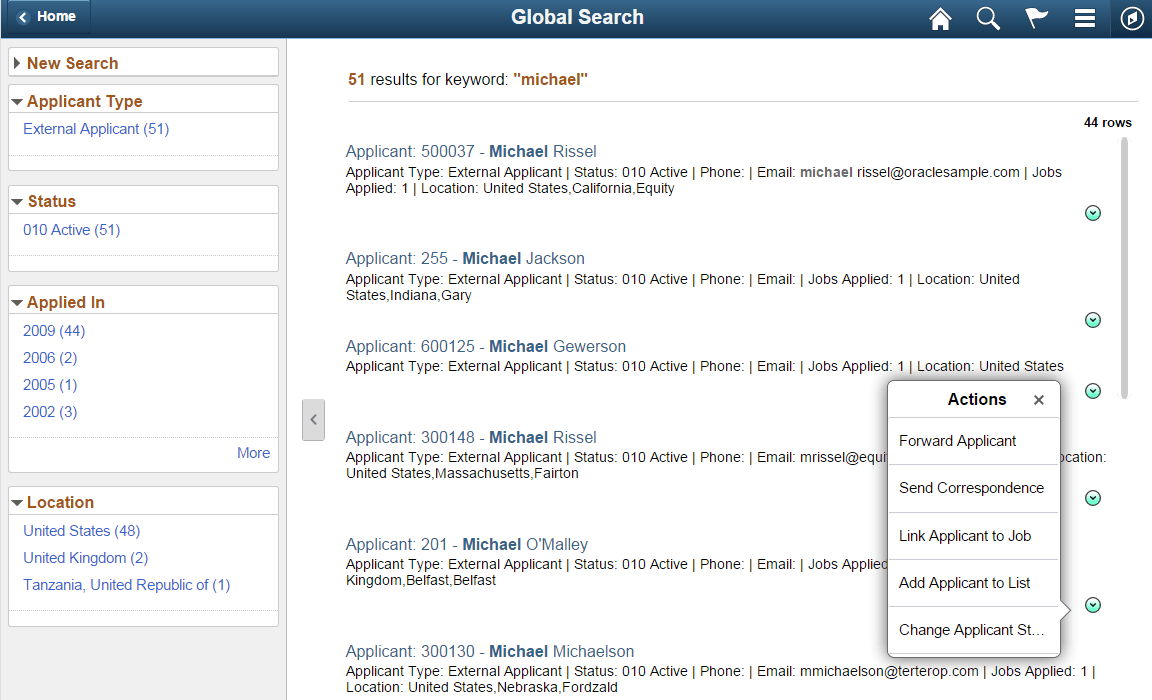This screenshot has height=700, width=1152.
Task: Filter results by 010 Active status
Action: click(x=70, y=229)
